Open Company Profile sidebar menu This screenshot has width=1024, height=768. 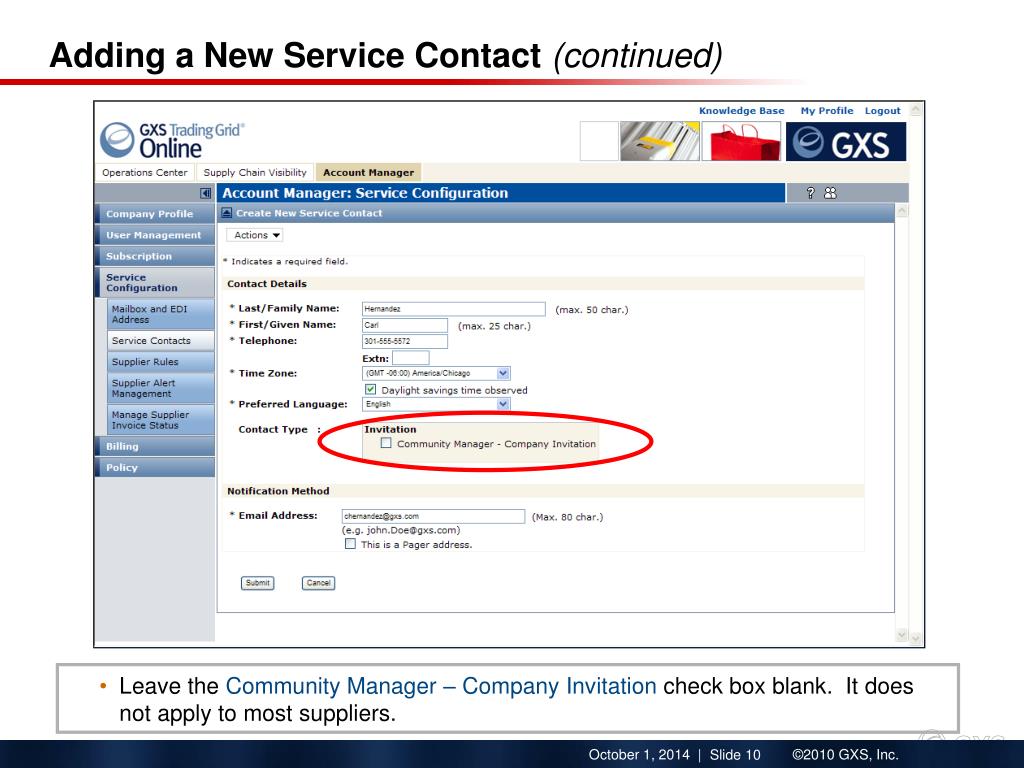pyautogui.click(x=155, y=214)
